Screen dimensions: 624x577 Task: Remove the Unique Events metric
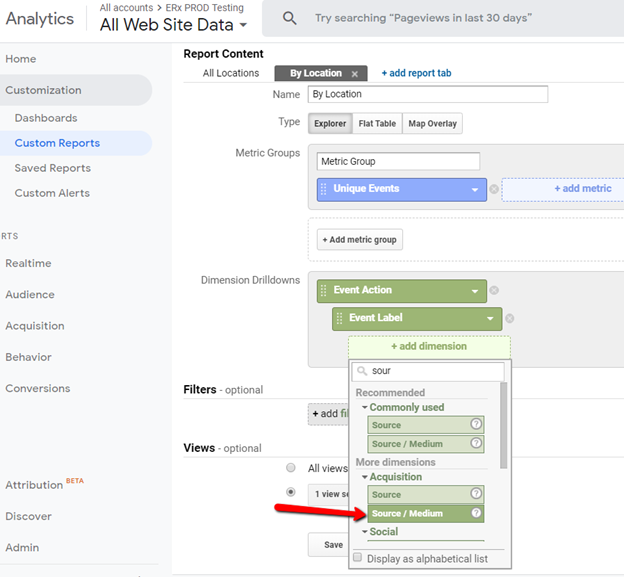pyautogui.click(x=494, y=189)
